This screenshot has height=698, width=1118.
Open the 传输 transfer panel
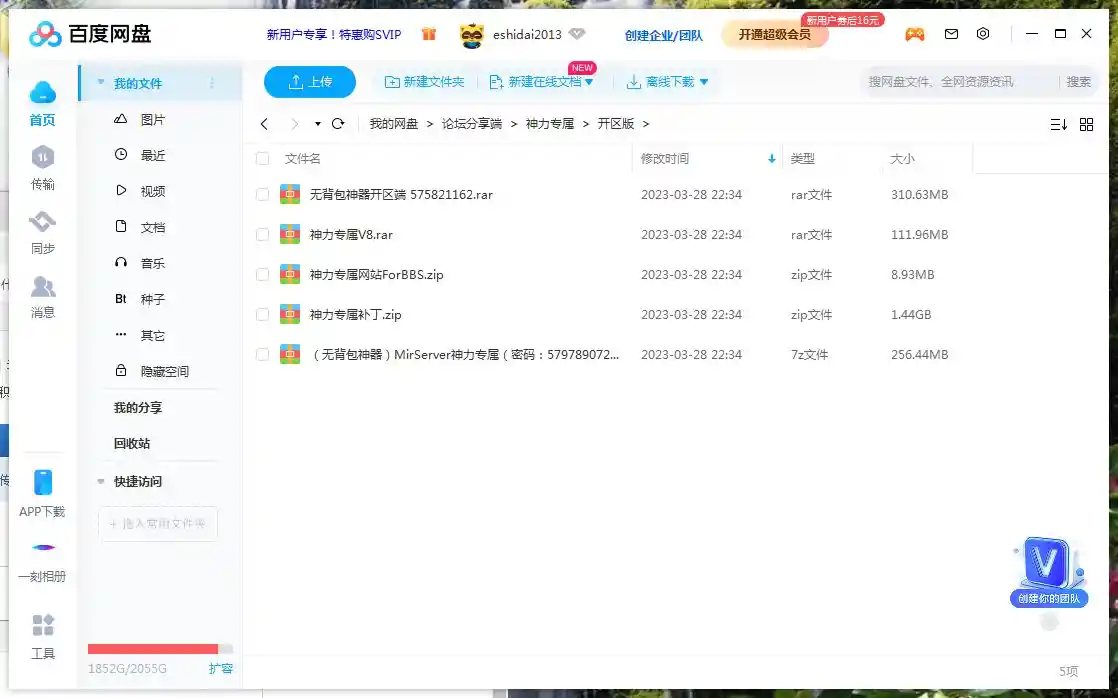click(x=42, y=158)
